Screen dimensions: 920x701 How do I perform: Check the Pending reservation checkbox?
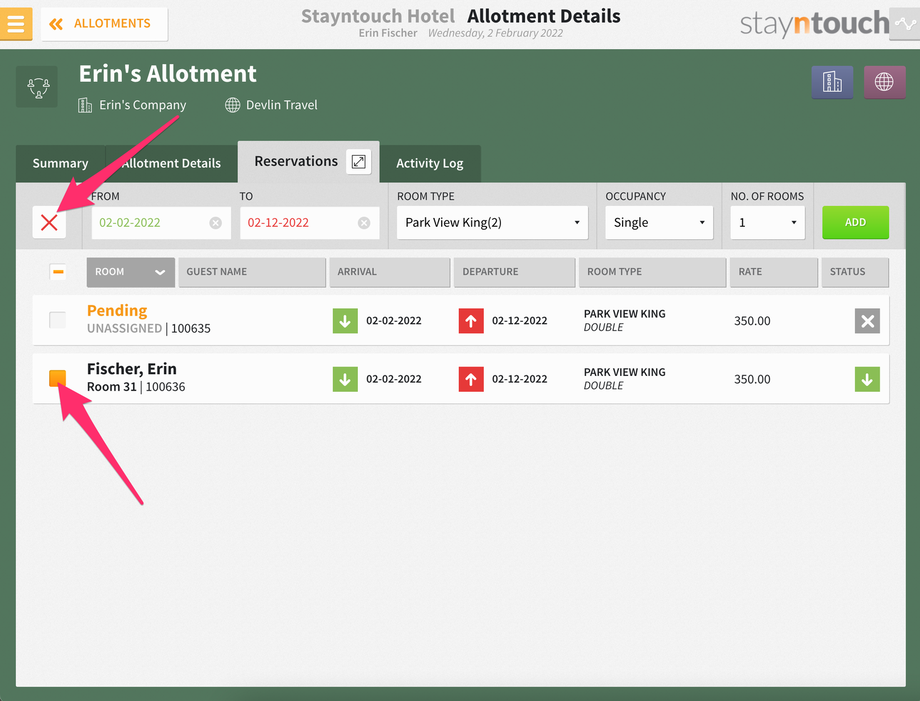pyautogui.click(x=58, y=320)
